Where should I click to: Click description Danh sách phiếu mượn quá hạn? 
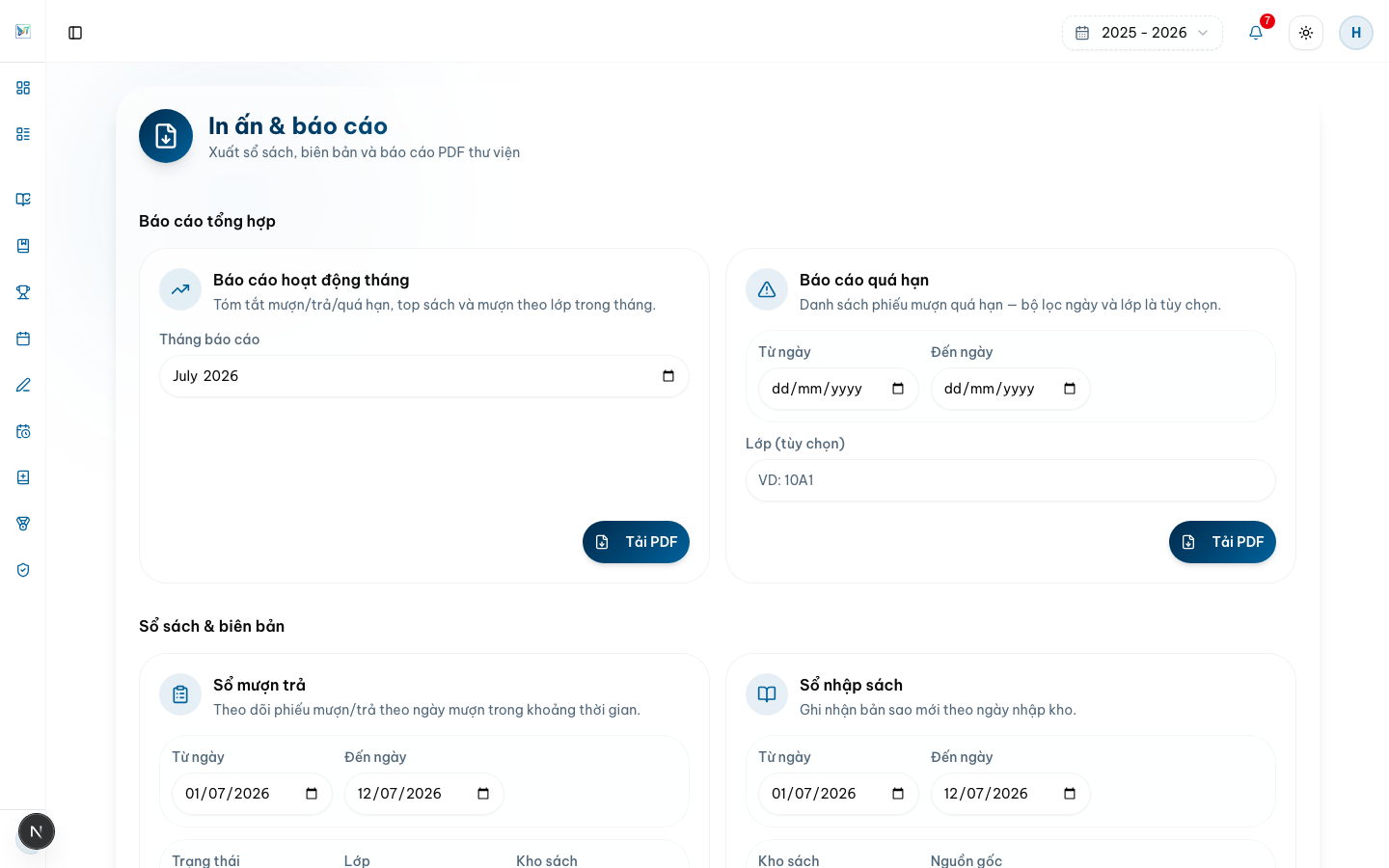[x=1010, y=305]
